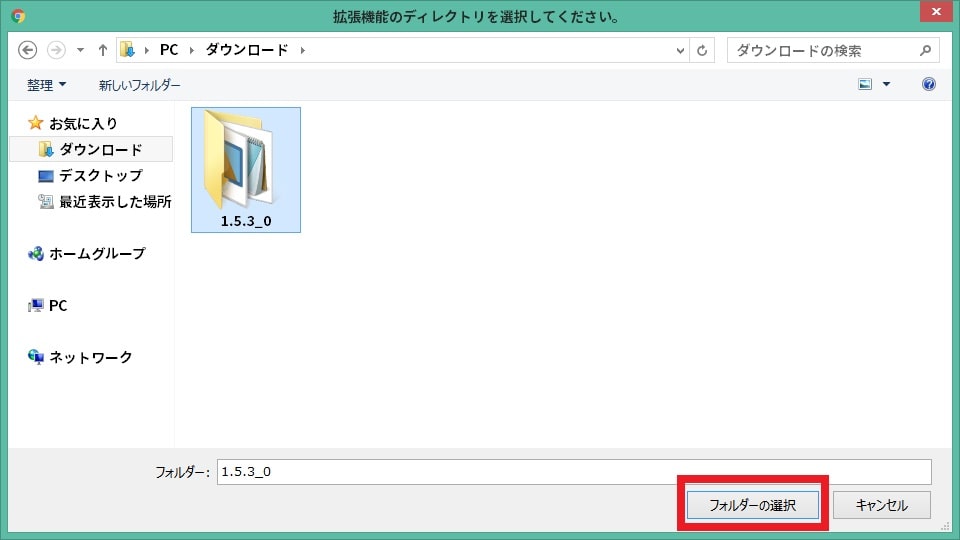Image resolution: width=960 pixels, height=540 pixels.
Task: Expand the chevron between PC and ダウンロード
Action: pos(192,50)
